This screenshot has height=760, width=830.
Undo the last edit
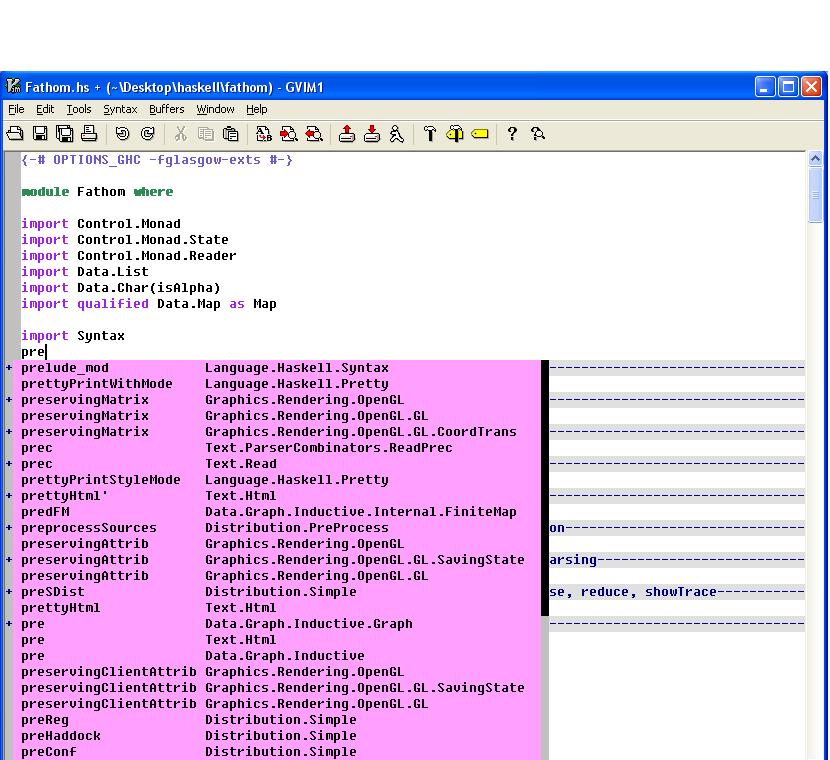coord(120,133)
